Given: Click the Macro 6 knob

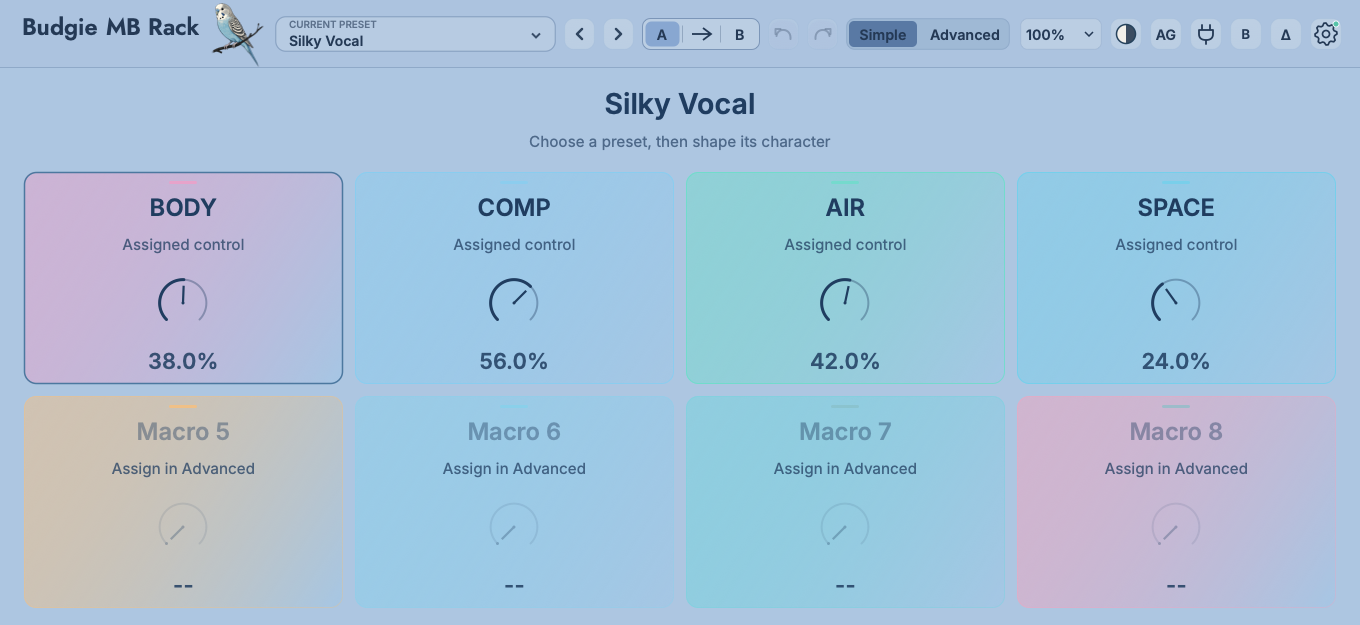Looking at the screenshot, I should [514, 526].
